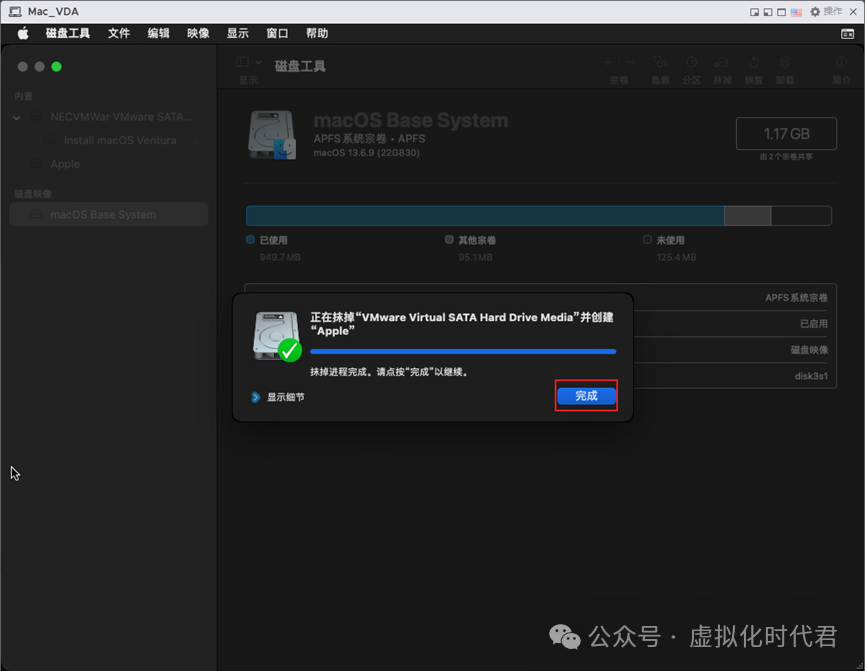Expand 显示细节 disclosure arrow
This screenshot has width=865, height=671.
coord(255,397)
